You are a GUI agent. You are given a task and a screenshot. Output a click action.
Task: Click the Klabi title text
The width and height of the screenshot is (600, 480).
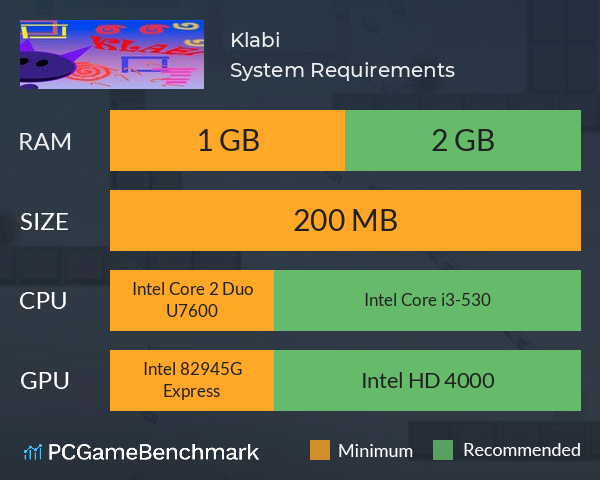pos(255,40)
